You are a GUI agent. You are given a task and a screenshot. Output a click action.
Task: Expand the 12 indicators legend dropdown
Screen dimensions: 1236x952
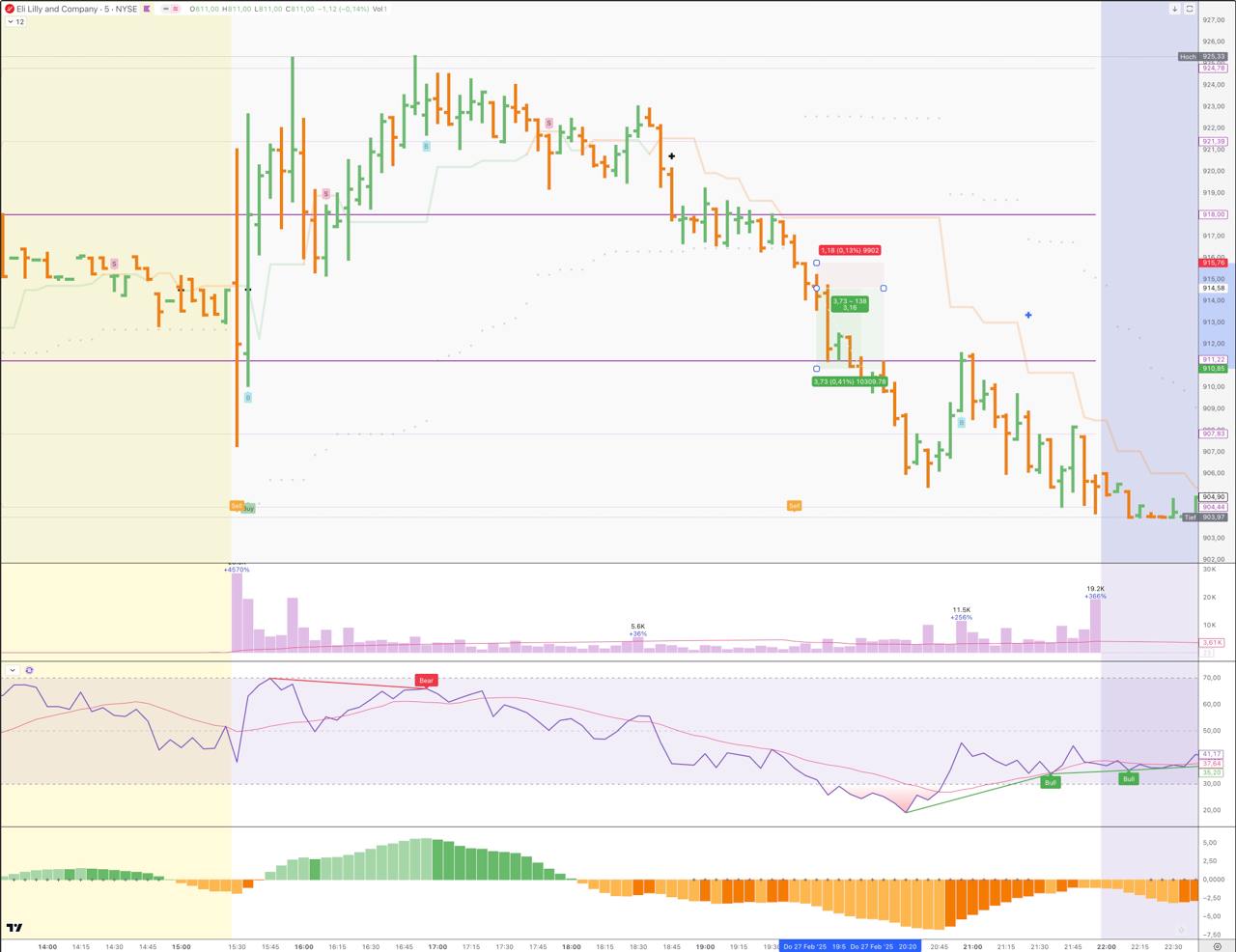coord(15,21)
